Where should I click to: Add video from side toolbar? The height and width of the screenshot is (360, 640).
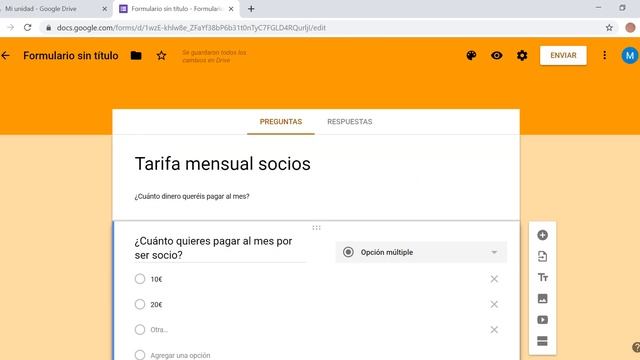click(x=542, y=320)
